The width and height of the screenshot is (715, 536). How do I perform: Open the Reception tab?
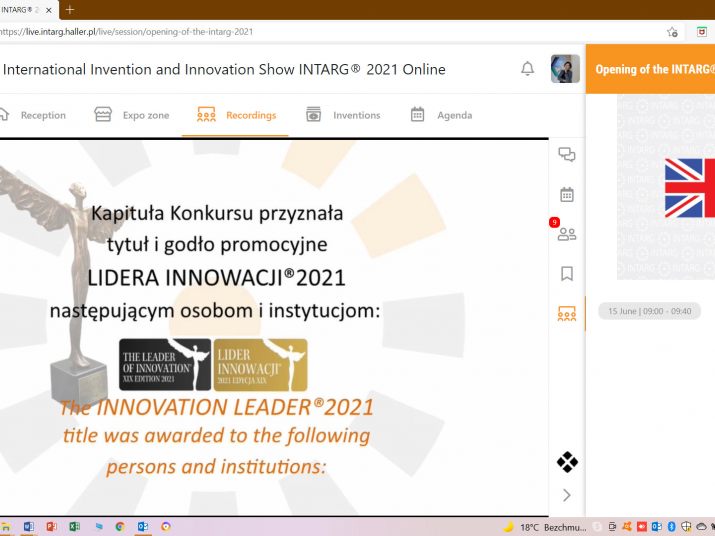pyautogui.click(x=33, y=115)
